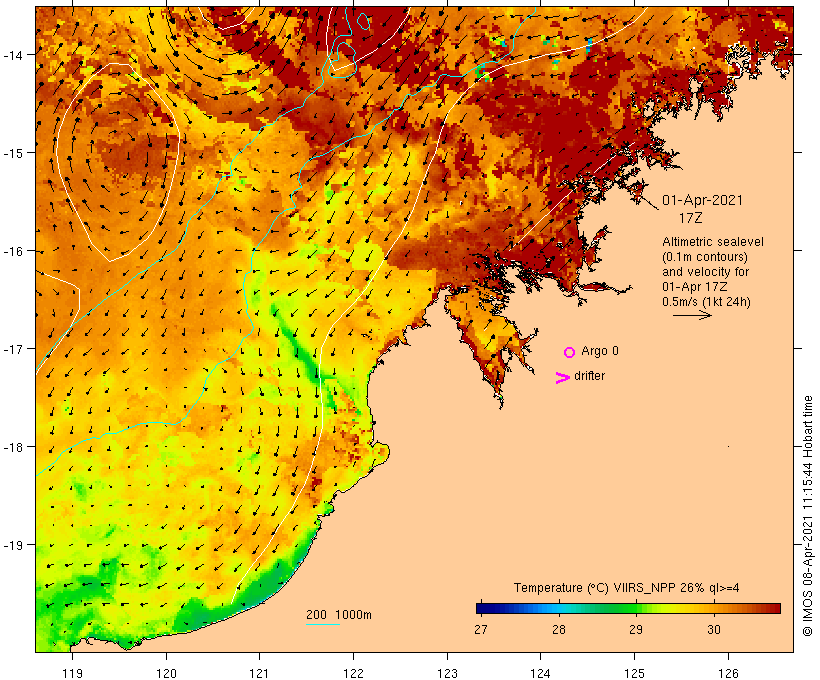Click longitude axis label 120
This screenshot has height=680, width=820.
(166, 673)
